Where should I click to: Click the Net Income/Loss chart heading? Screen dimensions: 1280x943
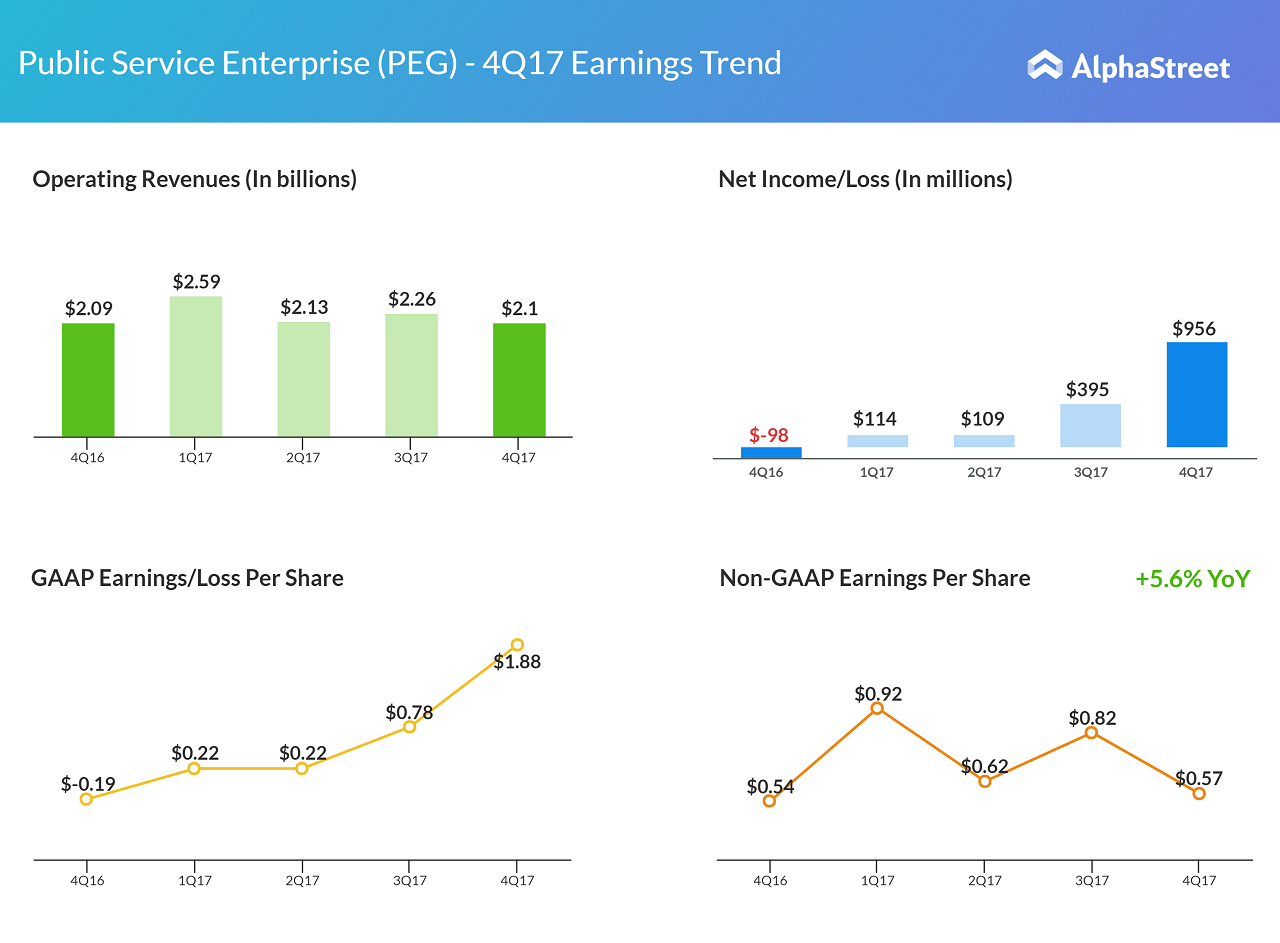865,179
